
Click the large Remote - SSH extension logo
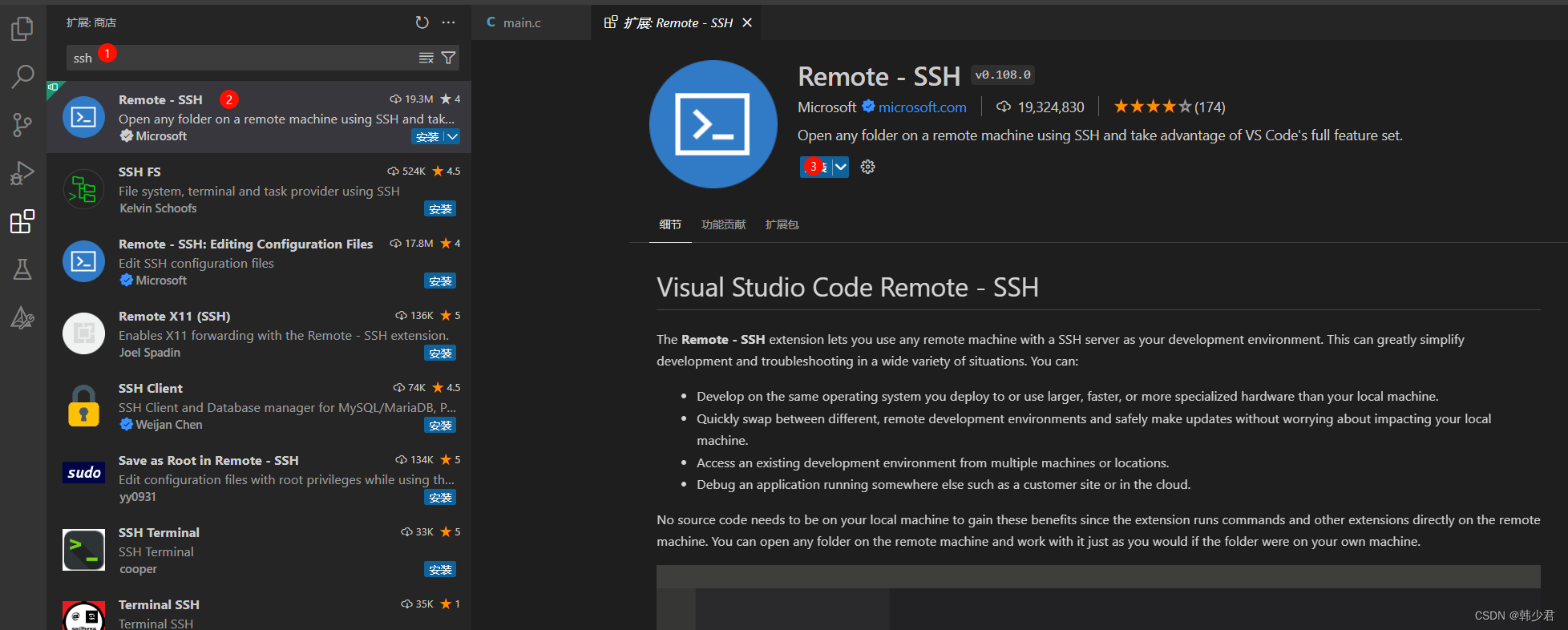(713, 124)
